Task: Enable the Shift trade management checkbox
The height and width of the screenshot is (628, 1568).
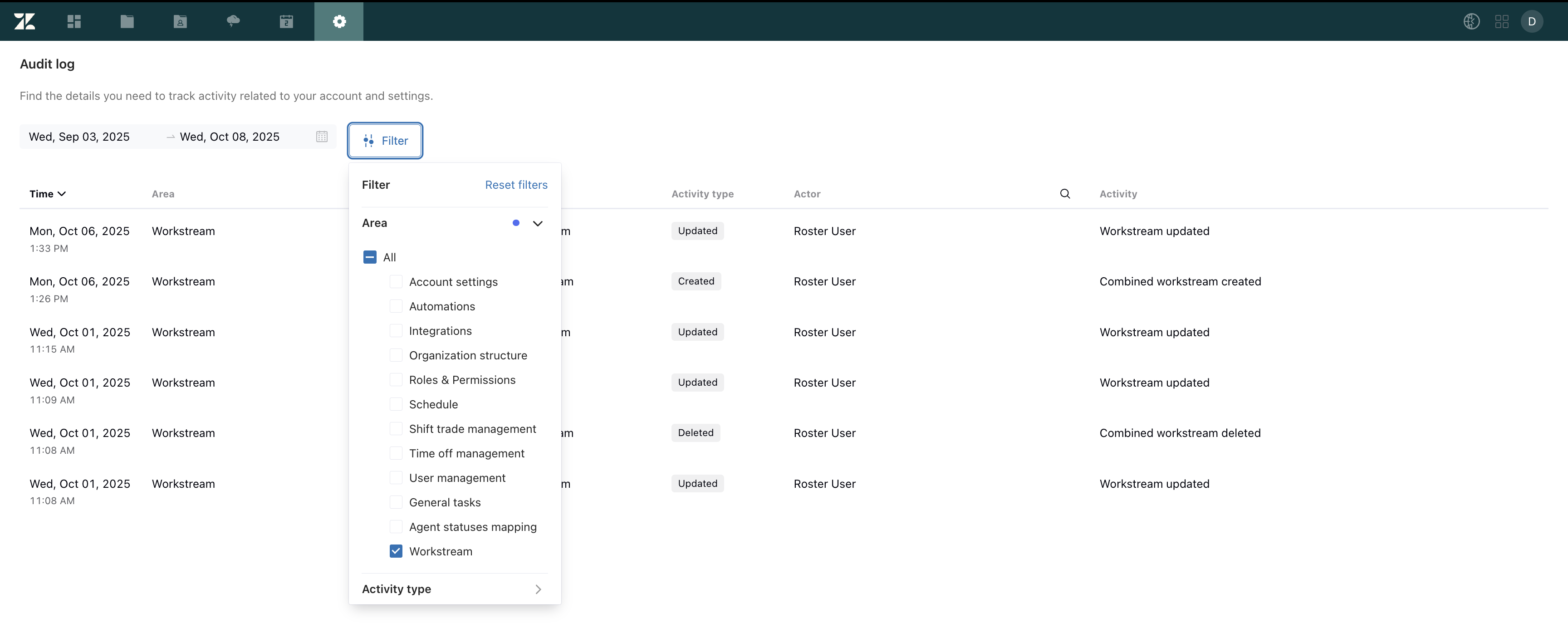Action: (x=396, y=429)
